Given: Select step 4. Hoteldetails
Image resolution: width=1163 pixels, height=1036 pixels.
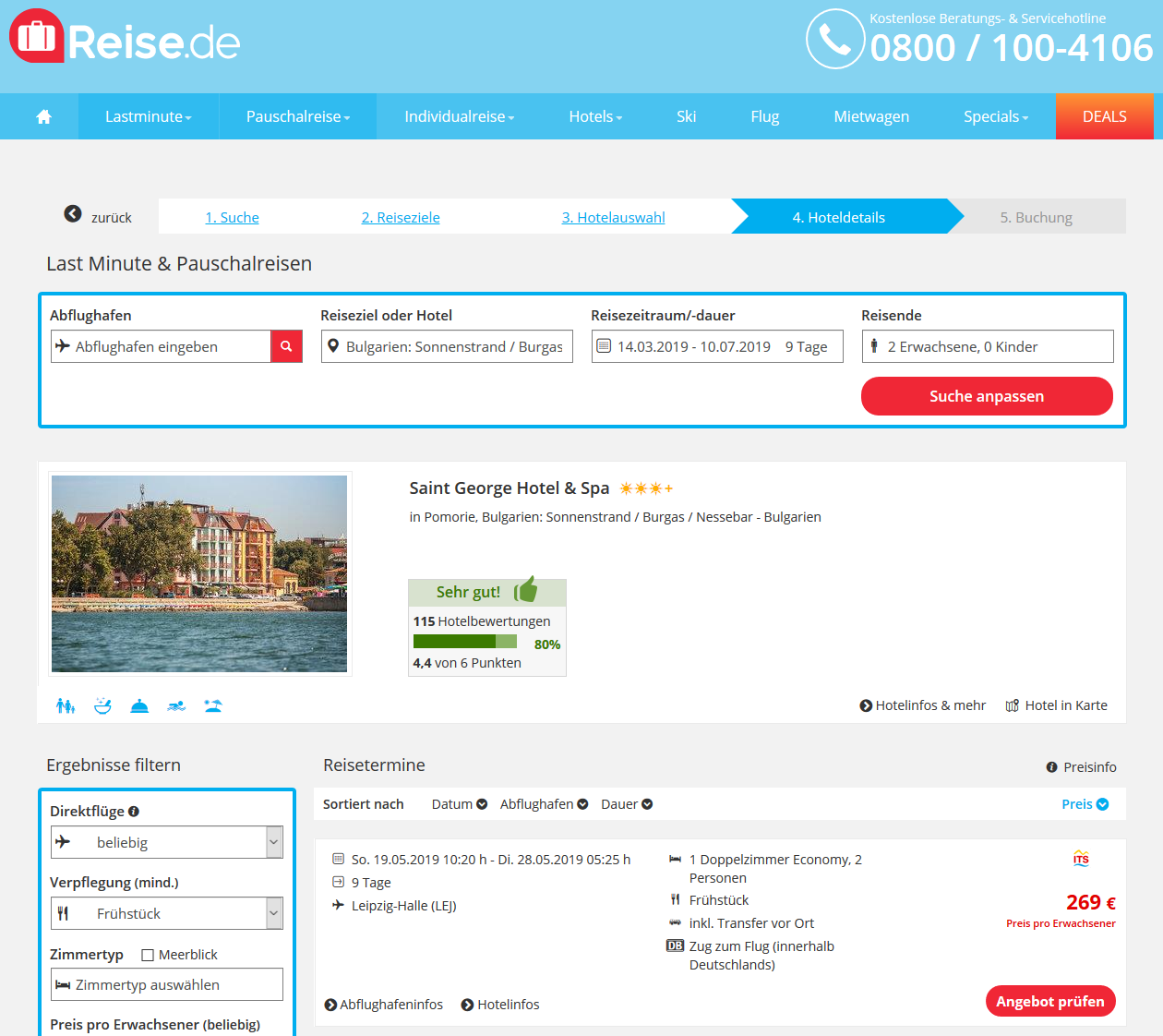Looking at the screenshot, I should [x=839, y=217].
